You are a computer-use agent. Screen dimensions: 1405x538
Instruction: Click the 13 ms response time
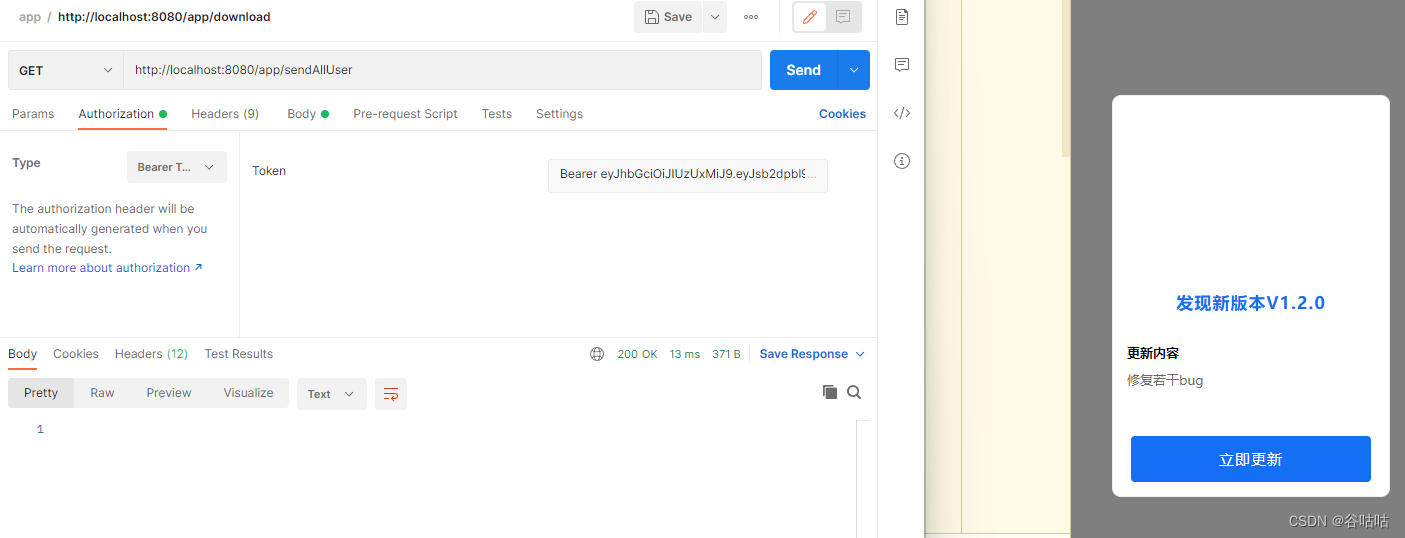[x=685, y=354]
